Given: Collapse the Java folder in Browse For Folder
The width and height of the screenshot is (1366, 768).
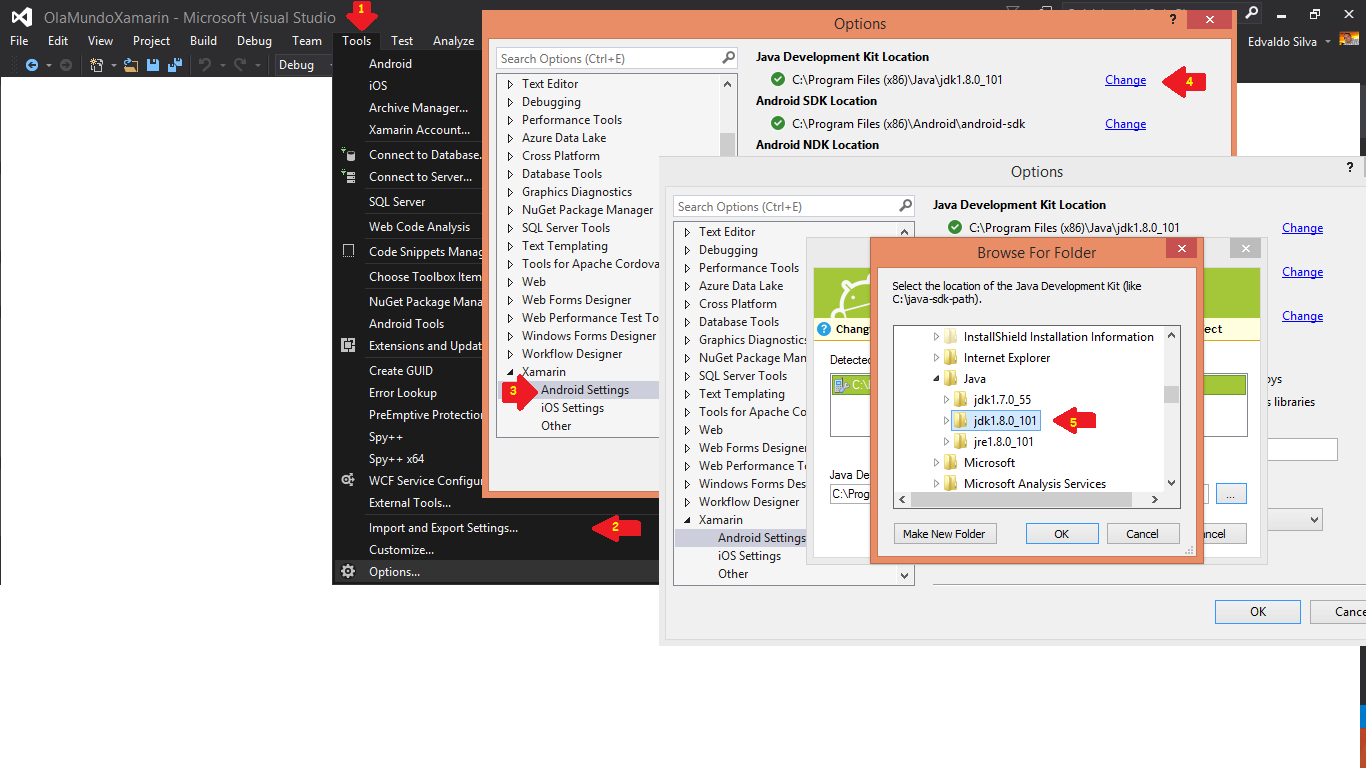Looking at the screenshot, I should pos(937,379).
